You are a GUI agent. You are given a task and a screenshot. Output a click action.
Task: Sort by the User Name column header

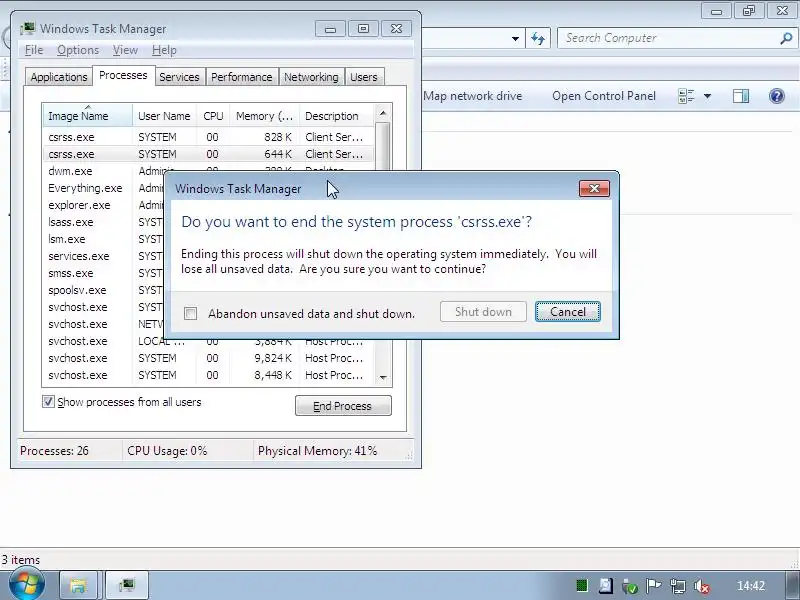click(x=164, y=116)
